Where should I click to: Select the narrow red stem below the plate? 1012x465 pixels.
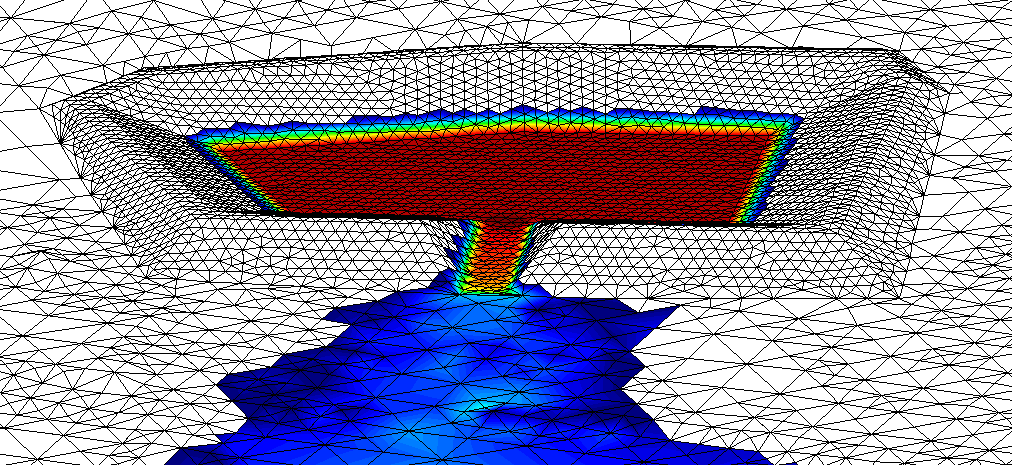click(x=493, y=255)
